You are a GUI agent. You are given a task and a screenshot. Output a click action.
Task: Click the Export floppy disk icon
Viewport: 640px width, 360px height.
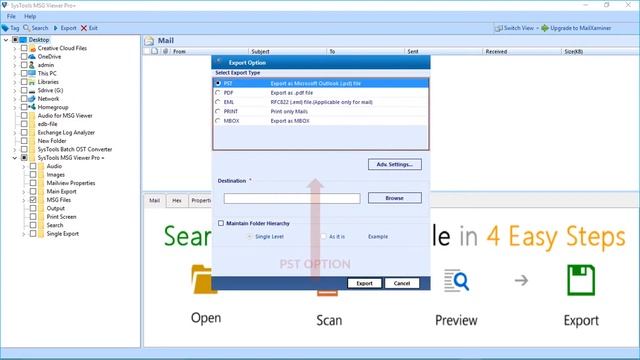581,280
